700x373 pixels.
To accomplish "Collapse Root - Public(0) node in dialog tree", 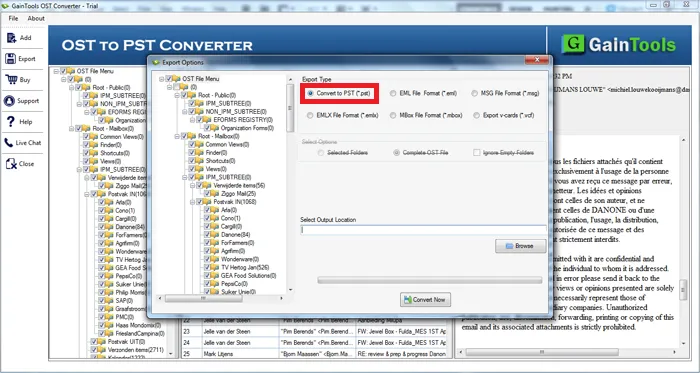I will pos(177,95).
